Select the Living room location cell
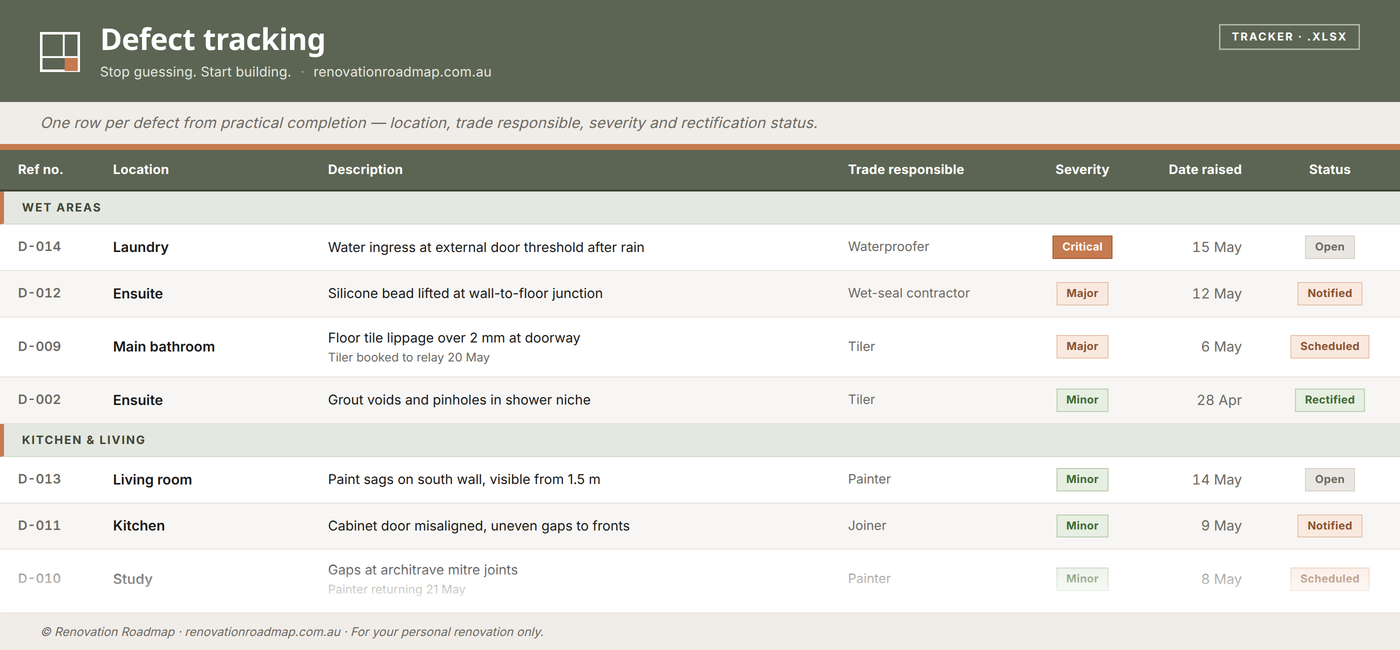Image resolution: width=1400 pixels, height=650 pixels. click(152, 479)
